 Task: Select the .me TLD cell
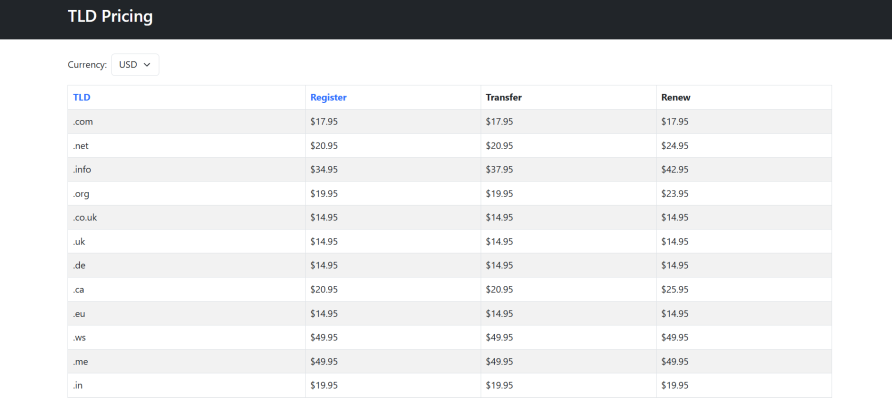coord(187,362)
